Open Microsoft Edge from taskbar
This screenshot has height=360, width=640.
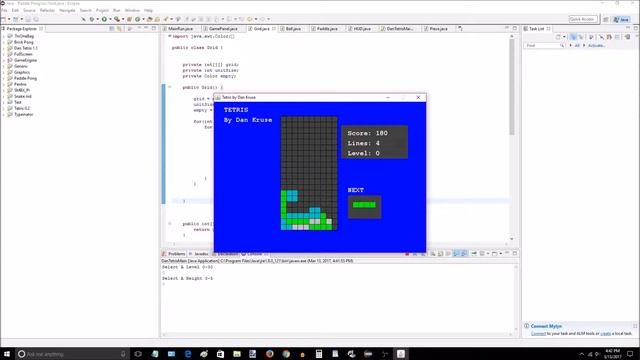point(188,354)
